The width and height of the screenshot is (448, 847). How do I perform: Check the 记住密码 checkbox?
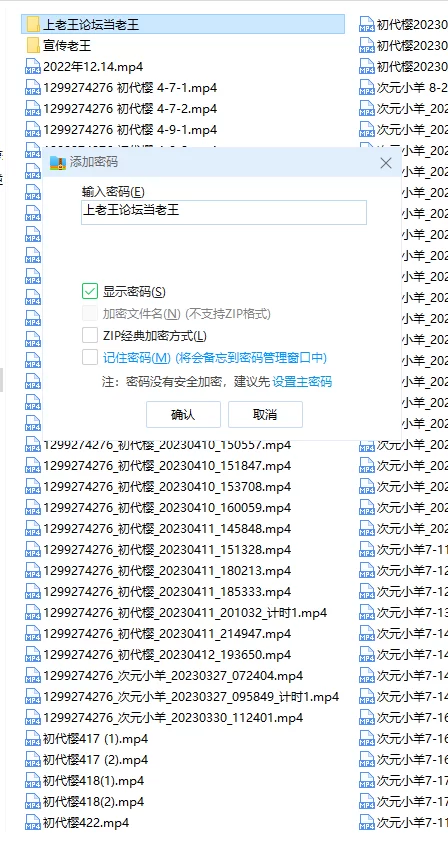pos(90,357)
